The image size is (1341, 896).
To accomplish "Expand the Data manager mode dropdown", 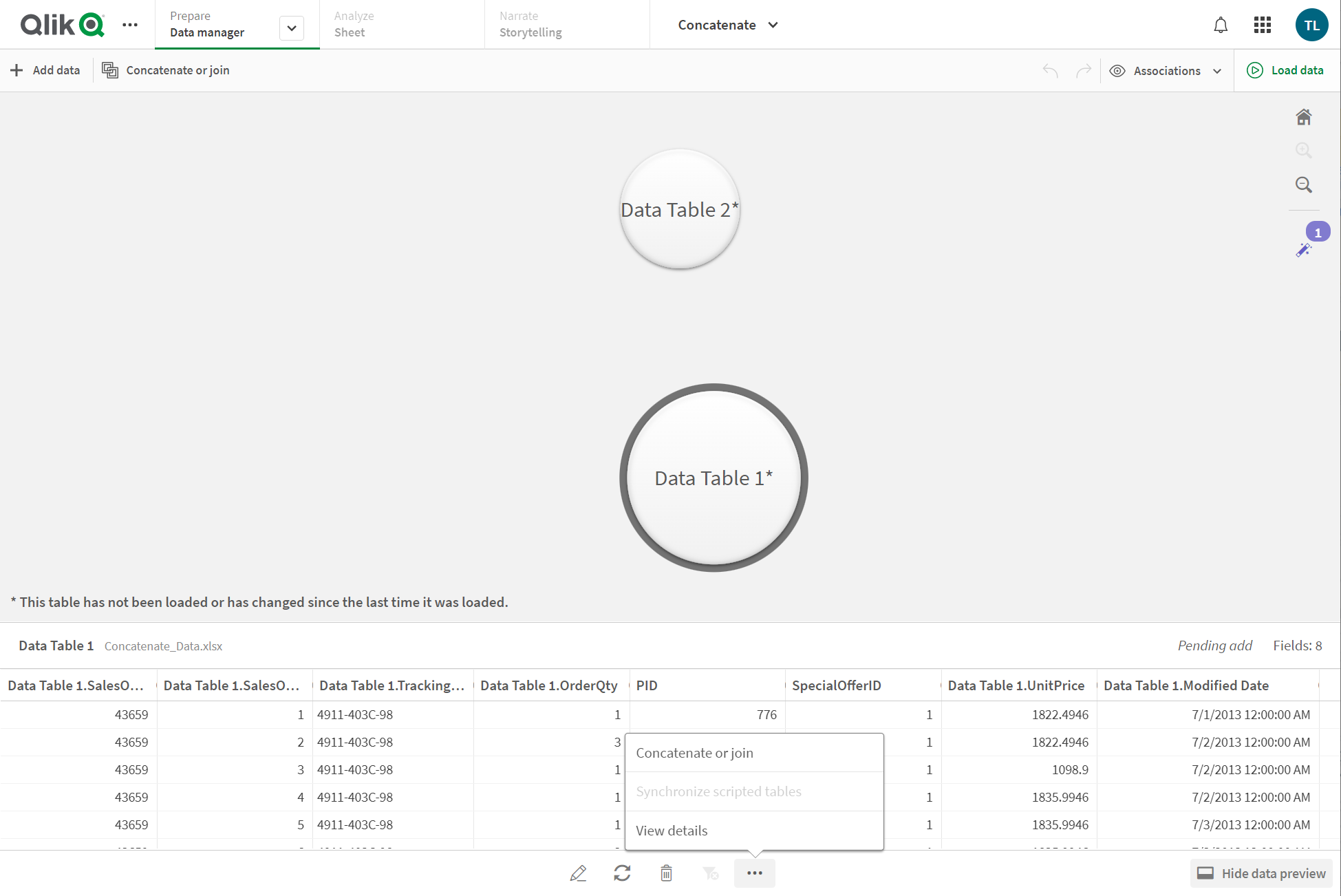I will 290,25.
